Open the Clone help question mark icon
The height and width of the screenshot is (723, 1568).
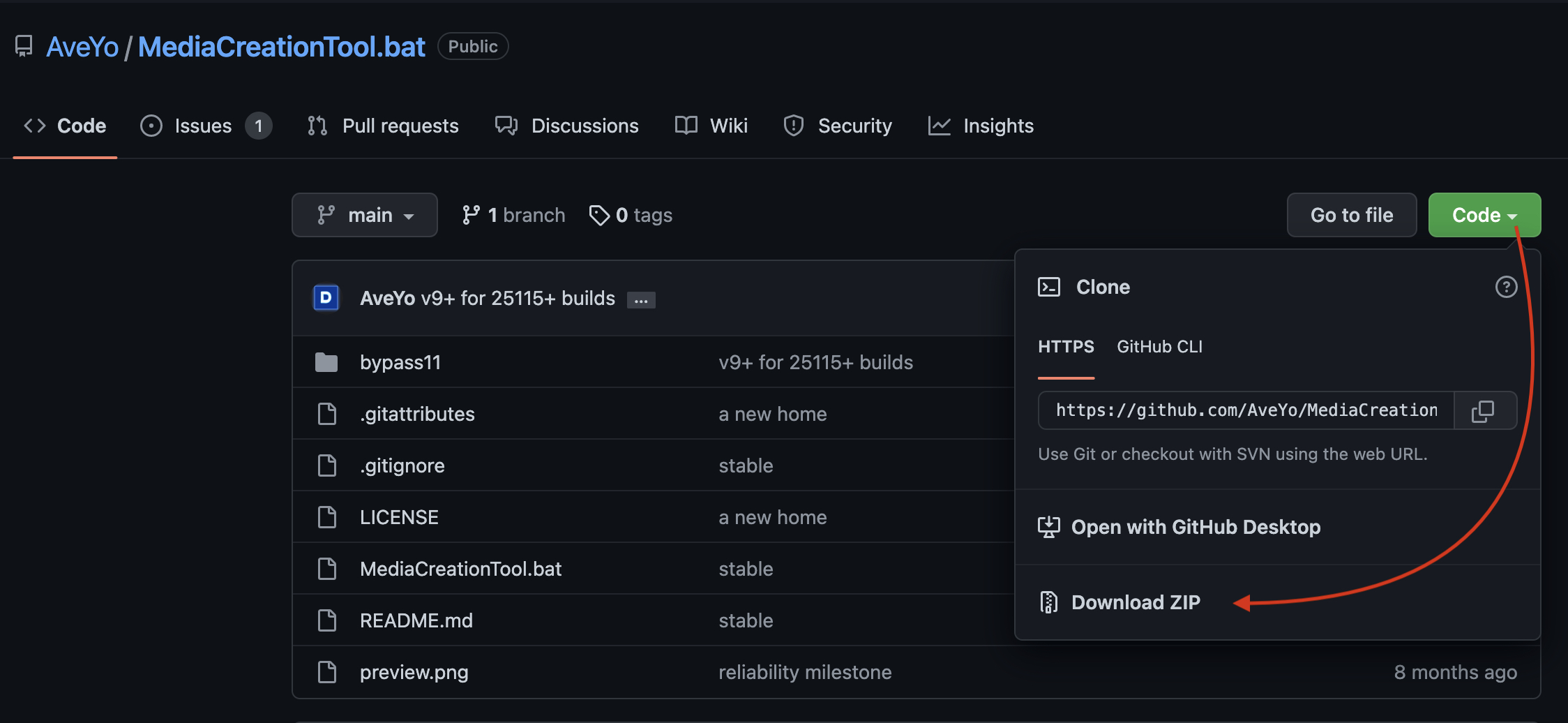1506,287
